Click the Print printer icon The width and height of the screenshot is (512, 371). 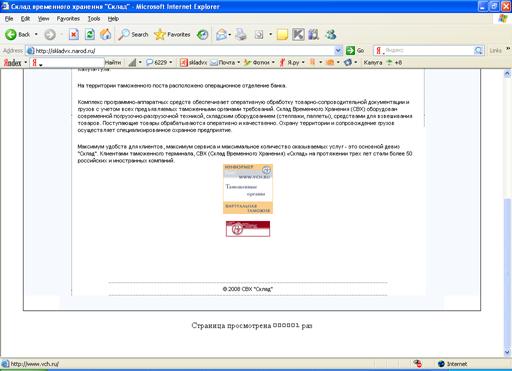(x=241, y=34)
